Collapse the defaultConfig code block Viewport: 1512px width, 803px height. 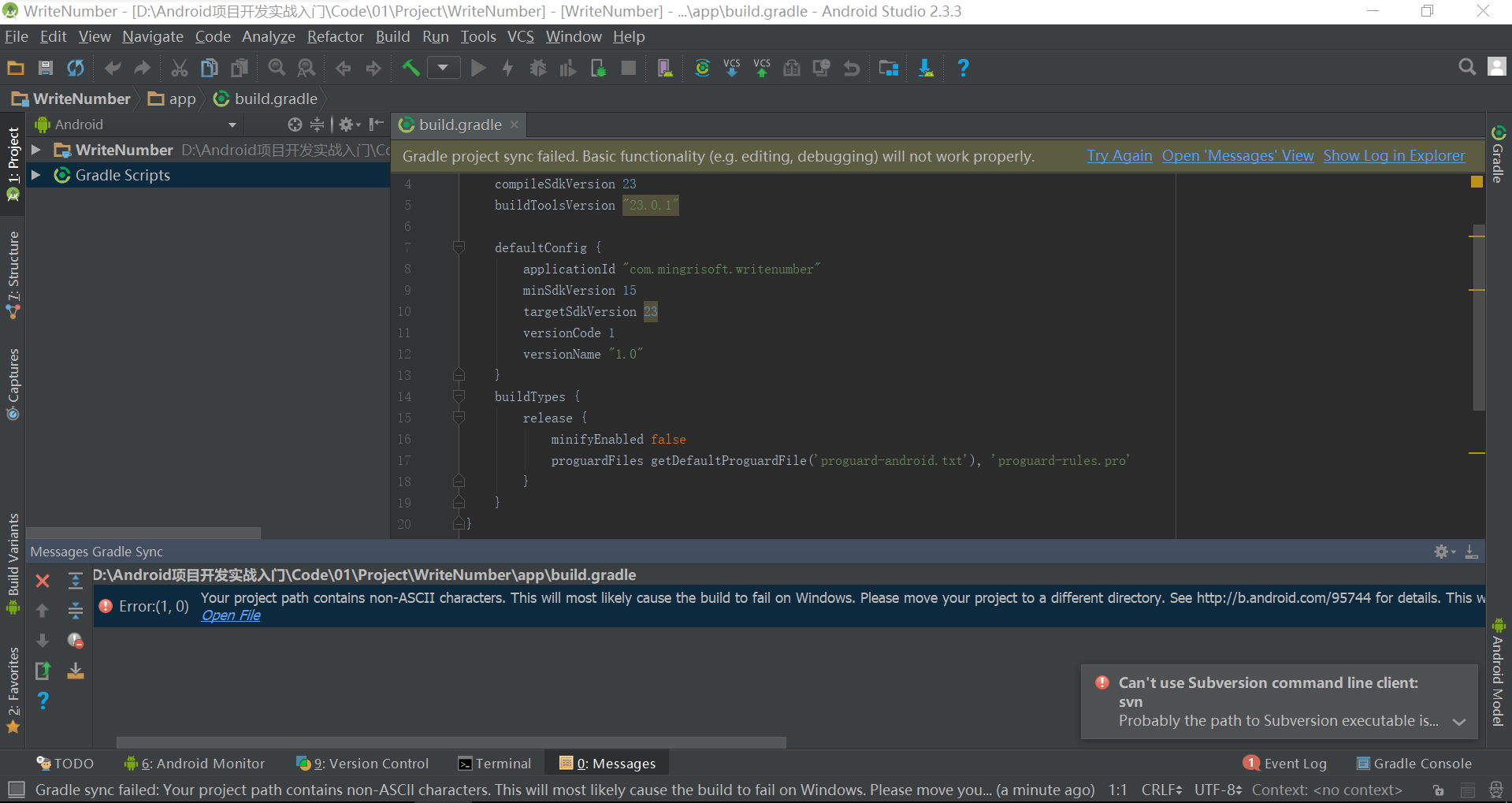point(459,247)
